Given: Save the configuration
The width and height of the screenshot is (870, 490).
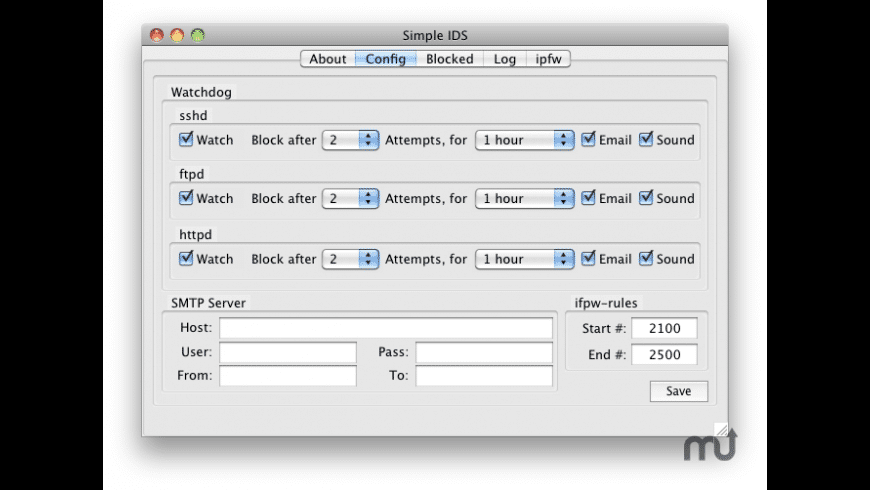Looking at the screenshot, I should (x=679, y=391).
